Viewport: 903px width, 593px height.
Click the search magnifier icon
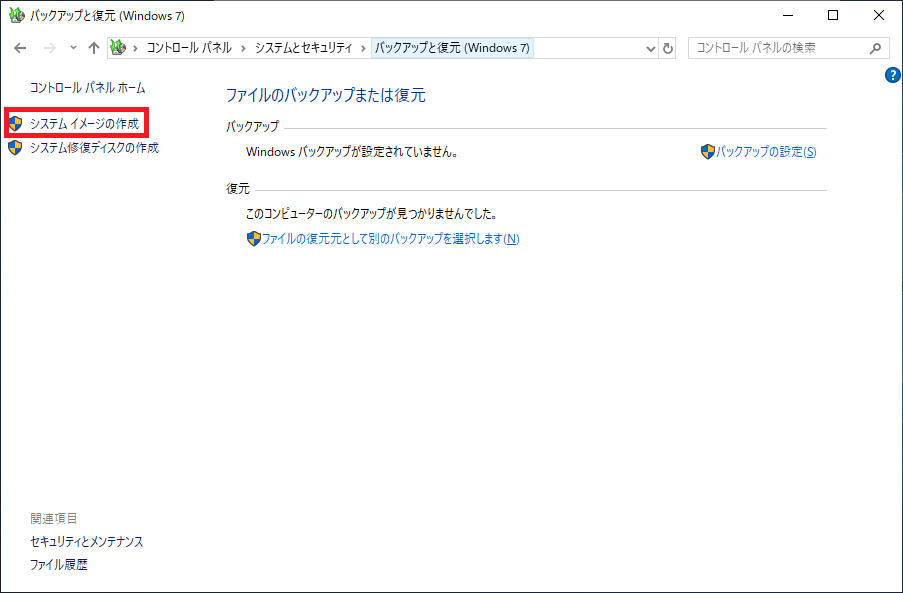875,48
